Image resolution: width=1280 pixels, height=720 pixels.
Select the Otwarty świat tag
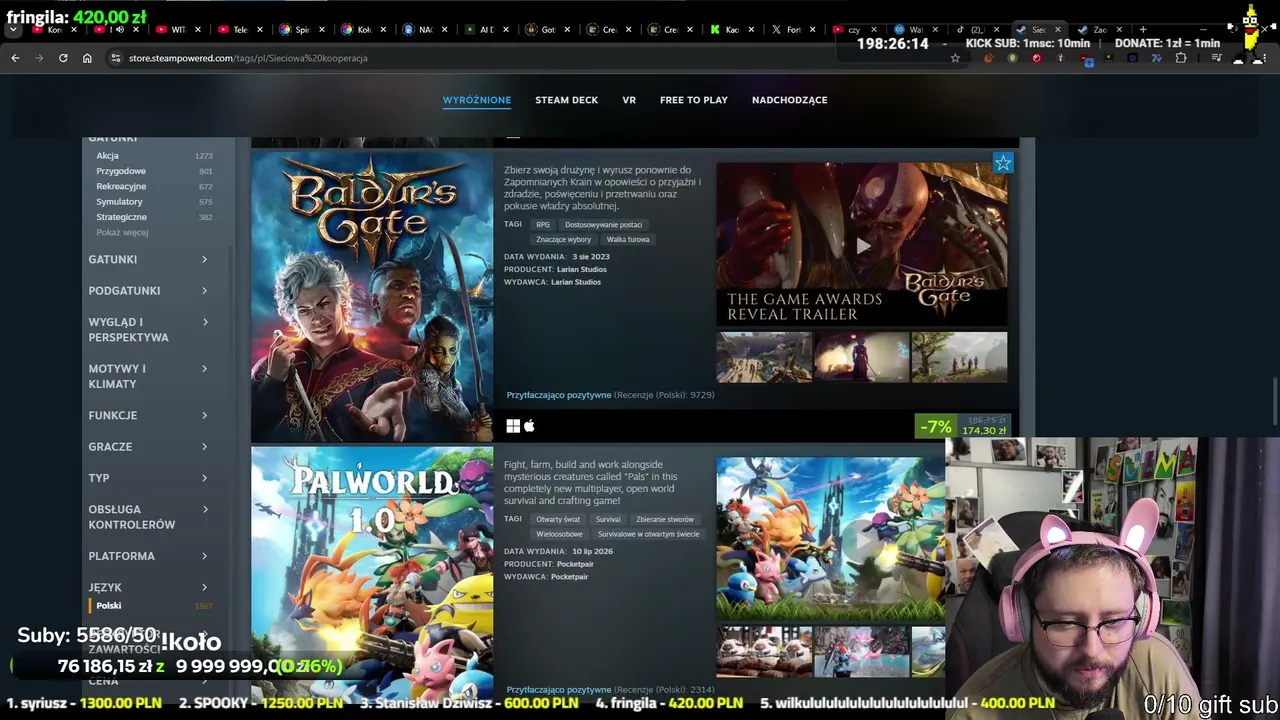(x=558, y=520)
